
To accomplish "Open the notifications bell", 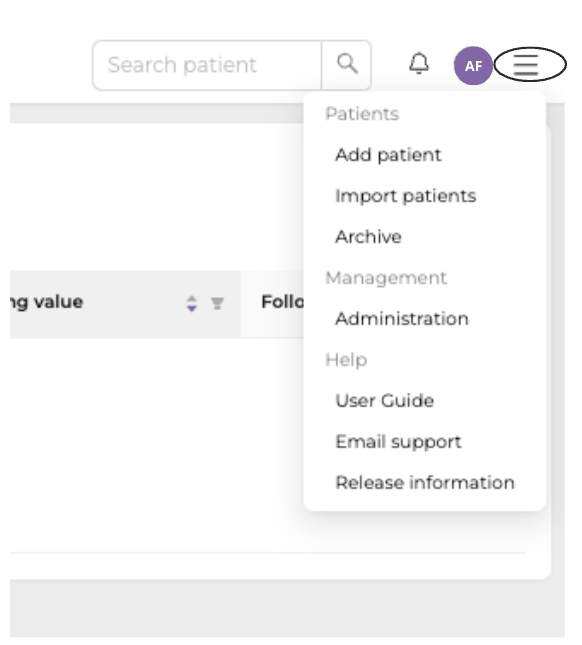I will [419, 64].
